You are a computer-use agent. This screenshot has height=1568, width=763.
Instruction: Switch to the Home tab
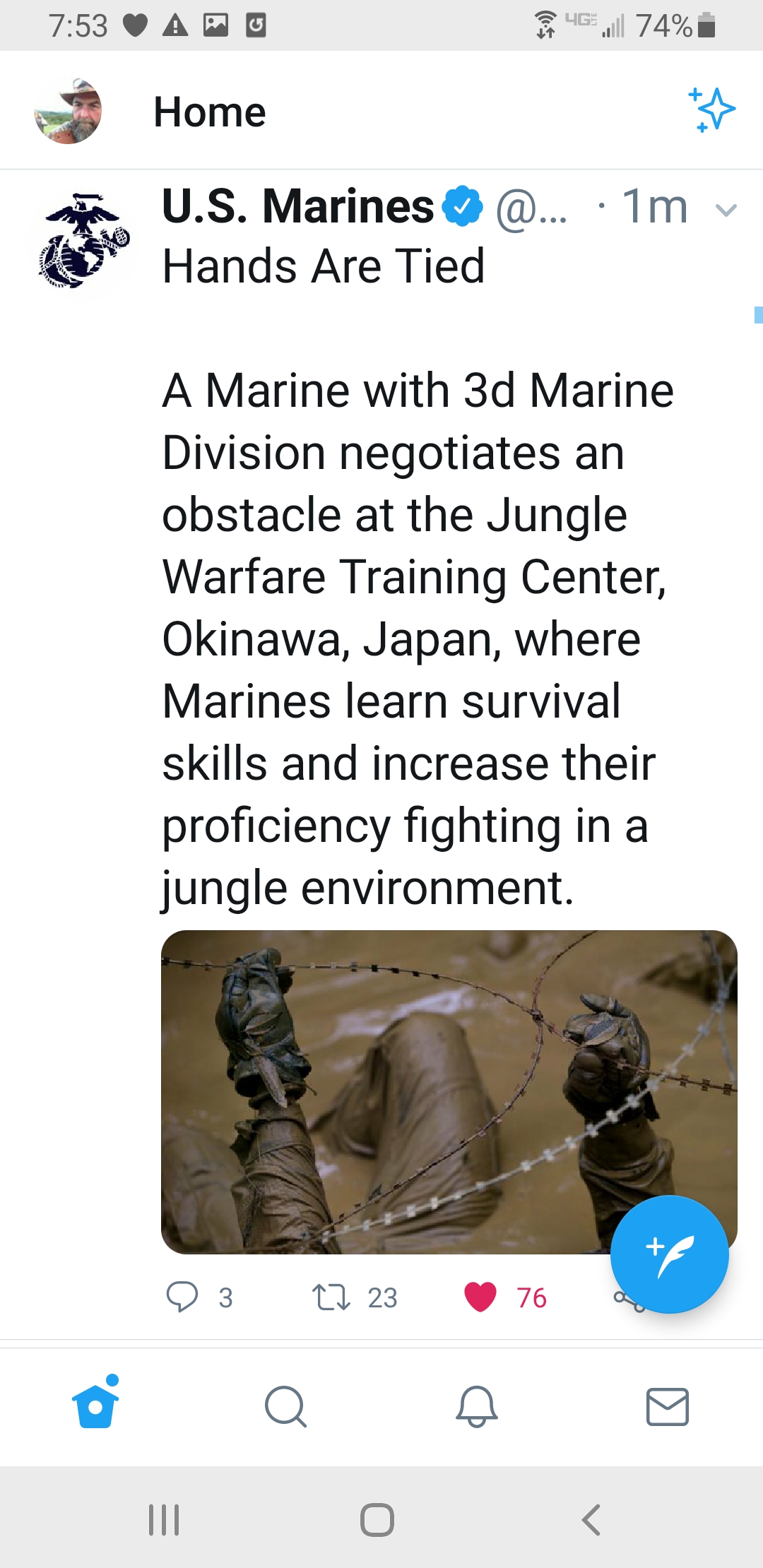(95, 1403)
